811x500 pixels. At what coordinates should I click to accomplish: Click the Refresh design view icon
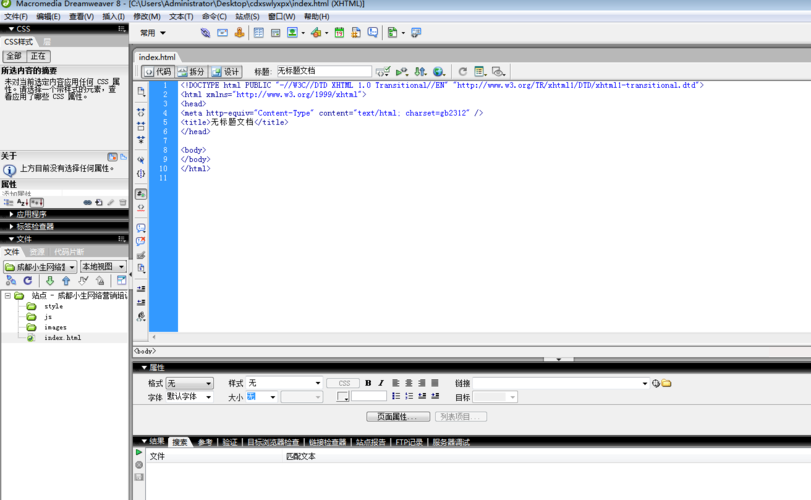pyautogui.click(x=462, y=72)
